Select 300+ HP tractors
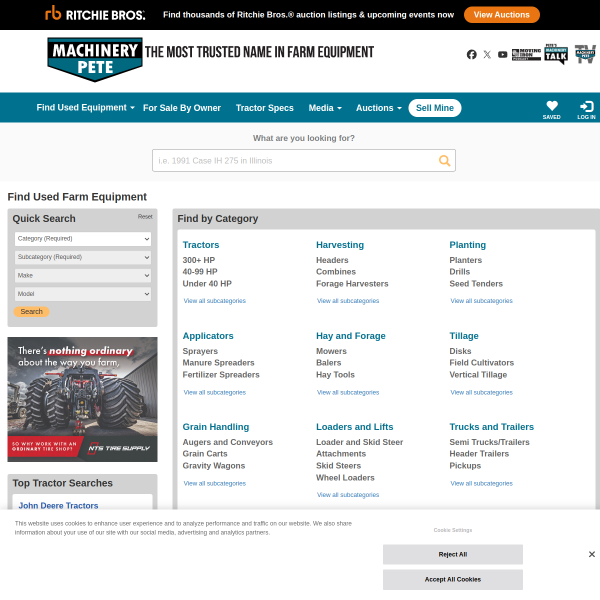The width and height of the screenshot is (600, 600). (199, 260)
